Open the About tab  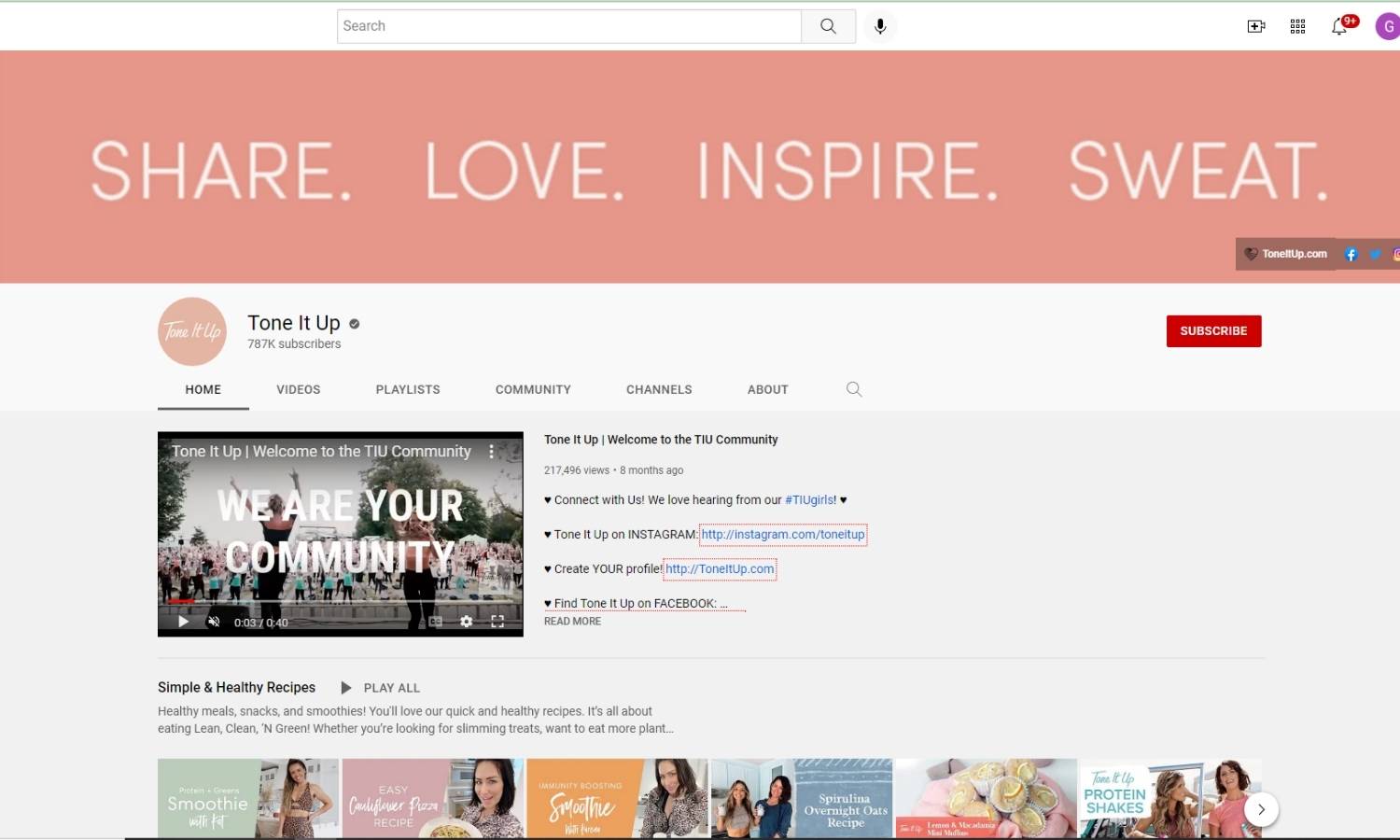(x=768, y=389)
